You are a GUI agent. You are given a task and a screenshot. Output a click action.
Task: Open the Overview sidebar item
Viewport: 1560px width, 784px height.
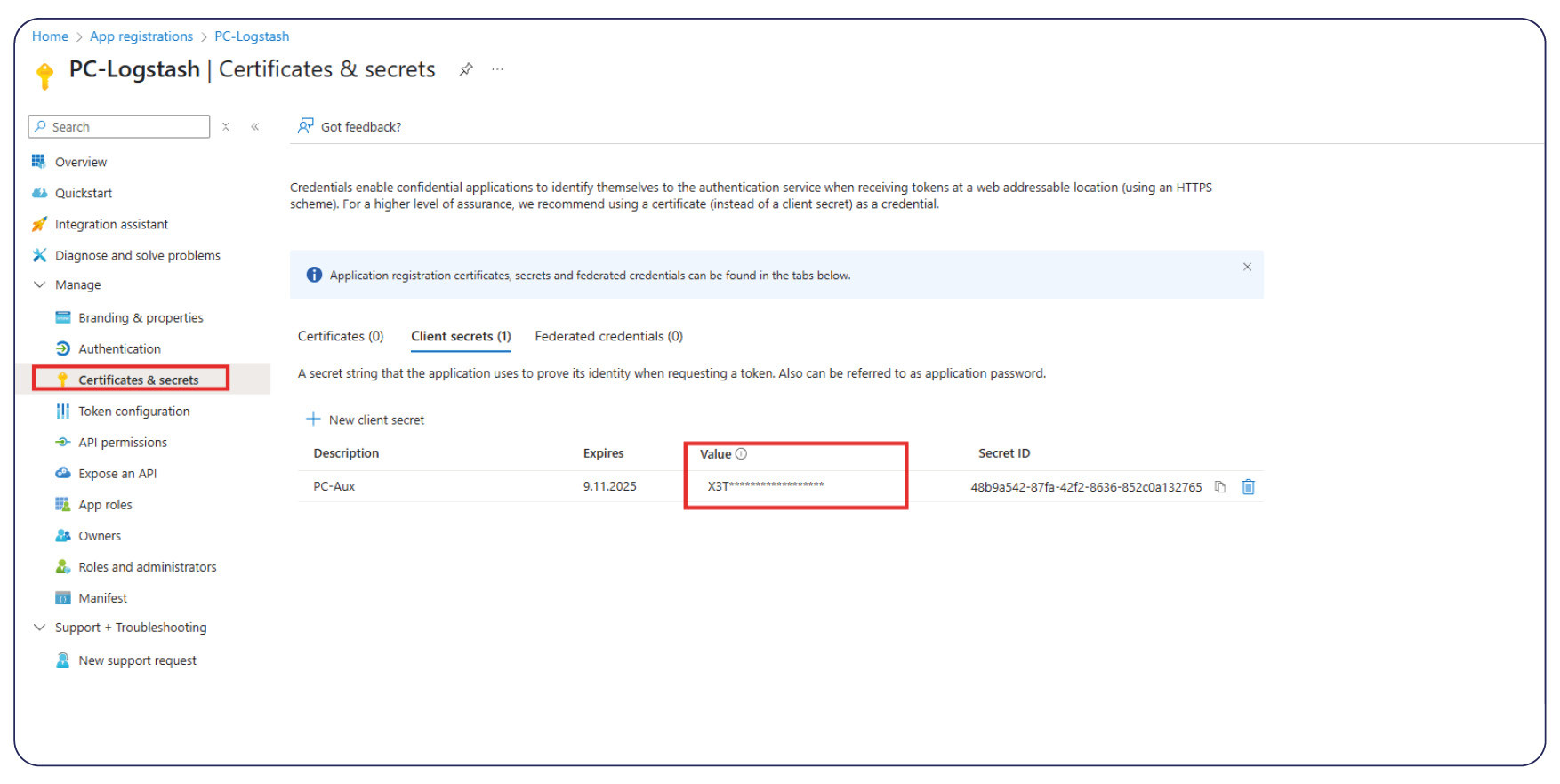[x=81, y=162]
